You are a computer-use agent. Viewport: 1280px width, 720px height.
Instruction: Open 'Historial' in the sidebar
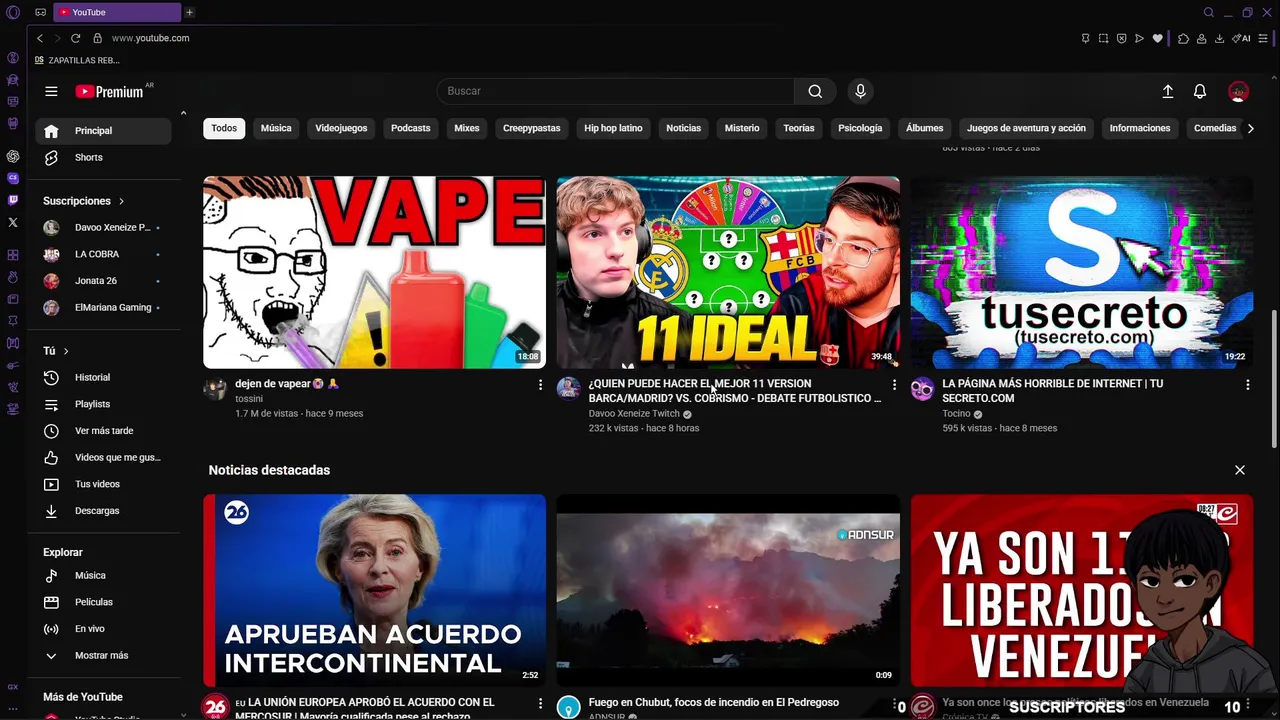[101, 377]
